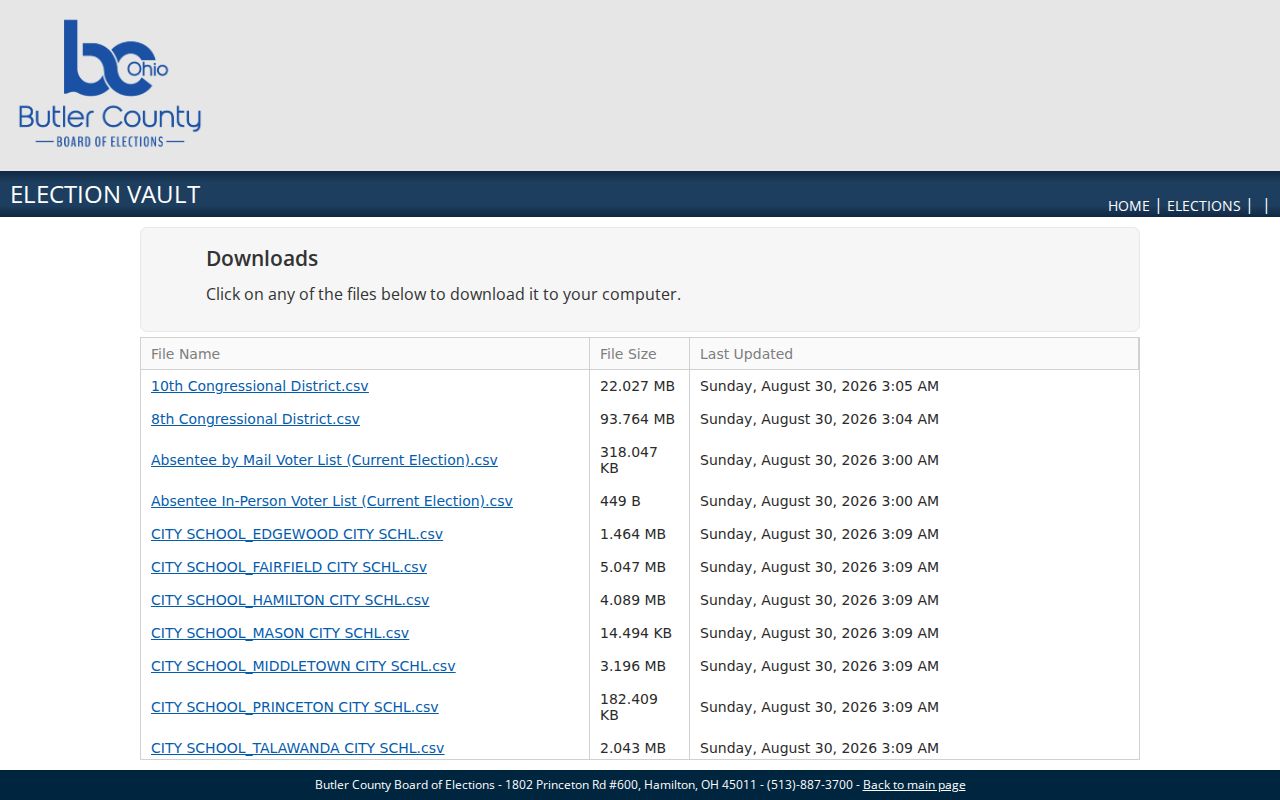Download CITY SCHOOL_TALAWANDA CITY SCHL.csv

[x=298, y=748]
